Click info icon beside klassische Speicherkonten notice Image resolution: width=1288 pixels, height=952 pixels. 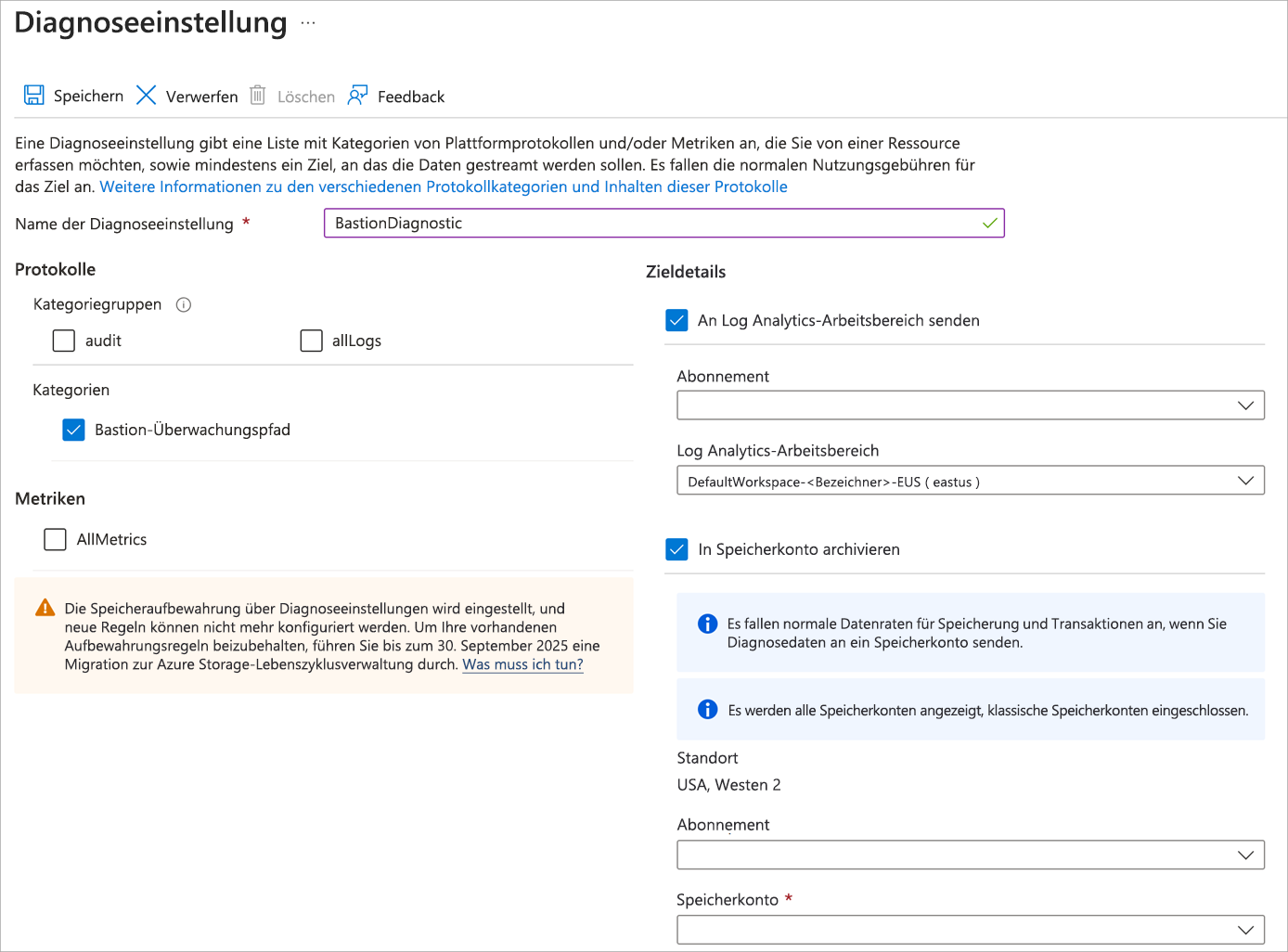(x=708, y=710)
